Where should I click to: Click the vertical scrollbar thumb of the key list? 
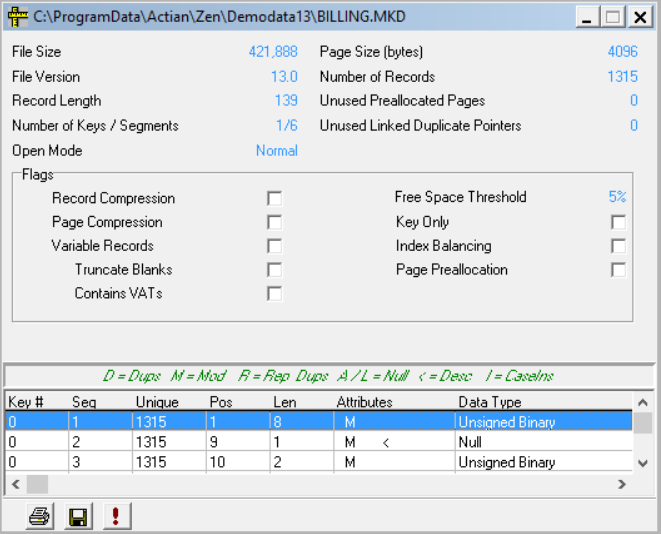pyautogui.click(x=643, y=423)
